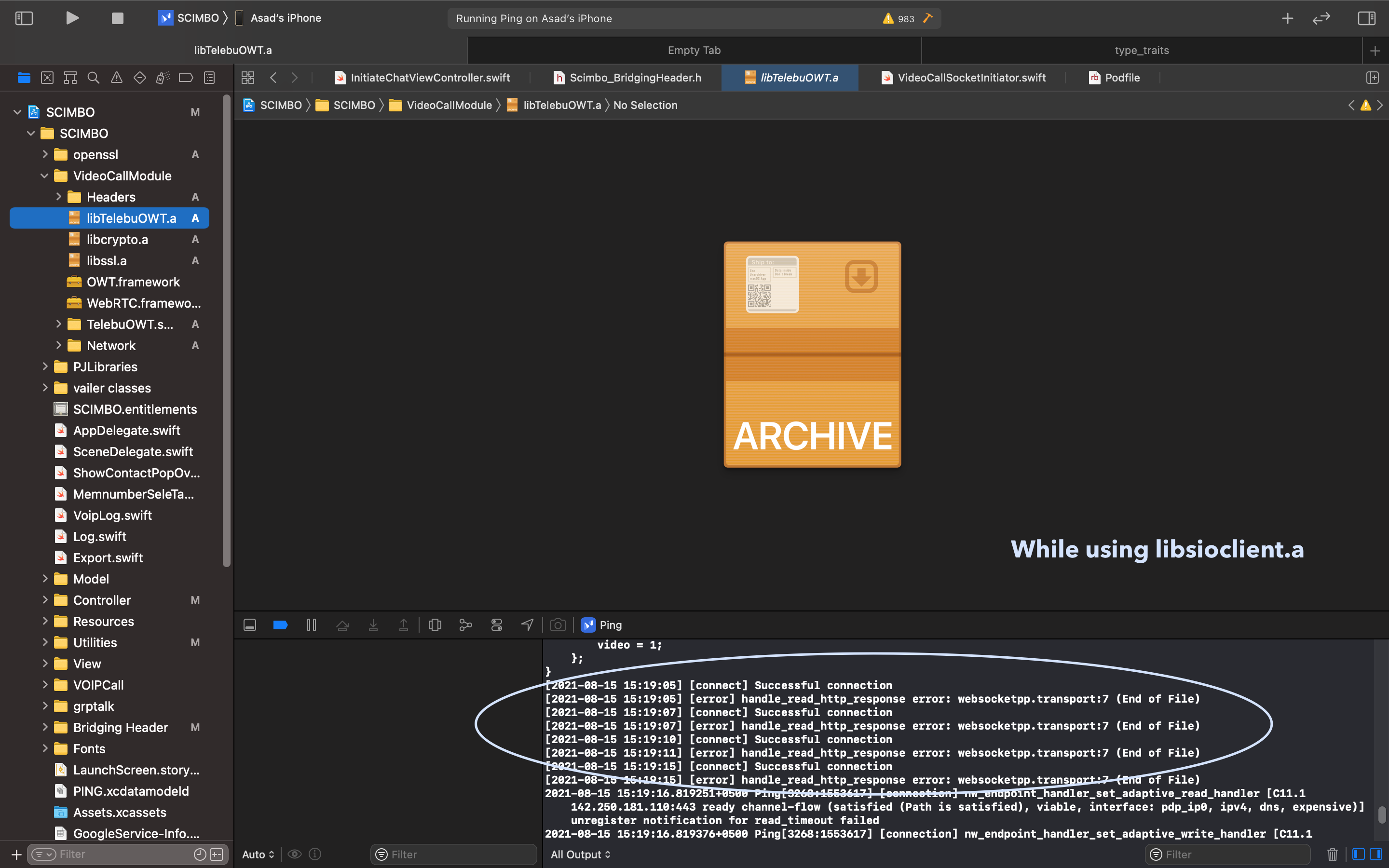Stop the running app

click(x=117, y=18)
